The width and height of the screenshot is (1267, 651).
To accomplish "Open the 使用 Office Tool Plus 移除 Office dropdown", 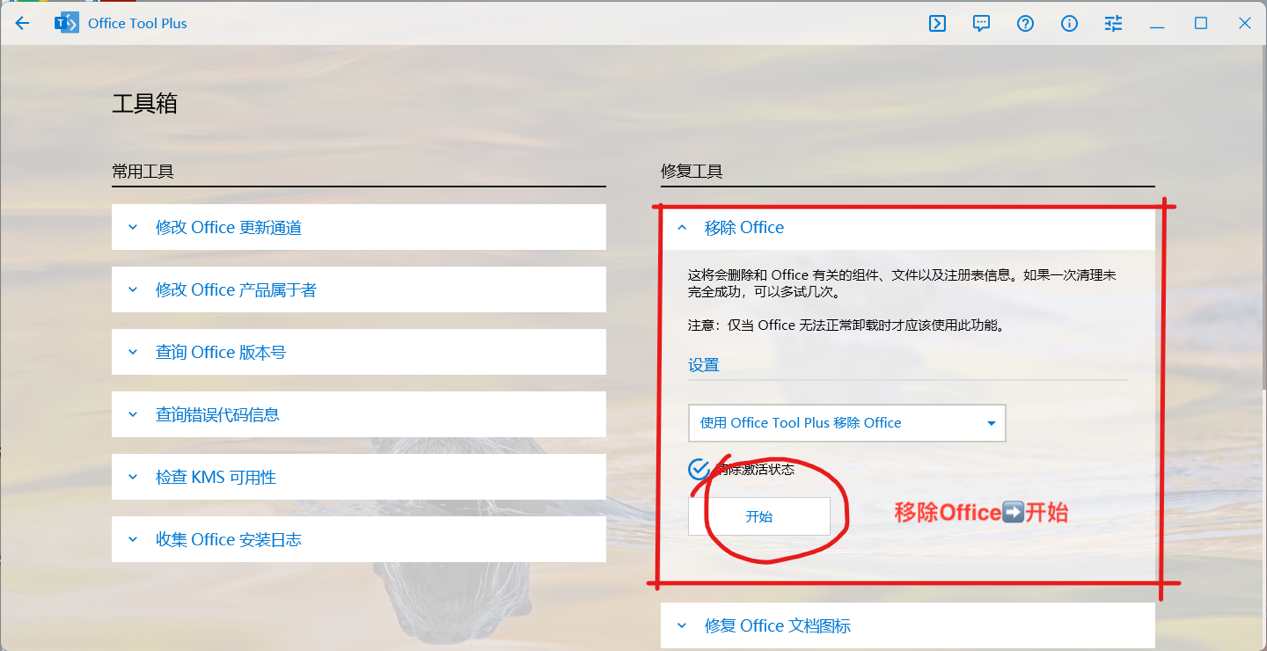I will [x=846, y=423].
